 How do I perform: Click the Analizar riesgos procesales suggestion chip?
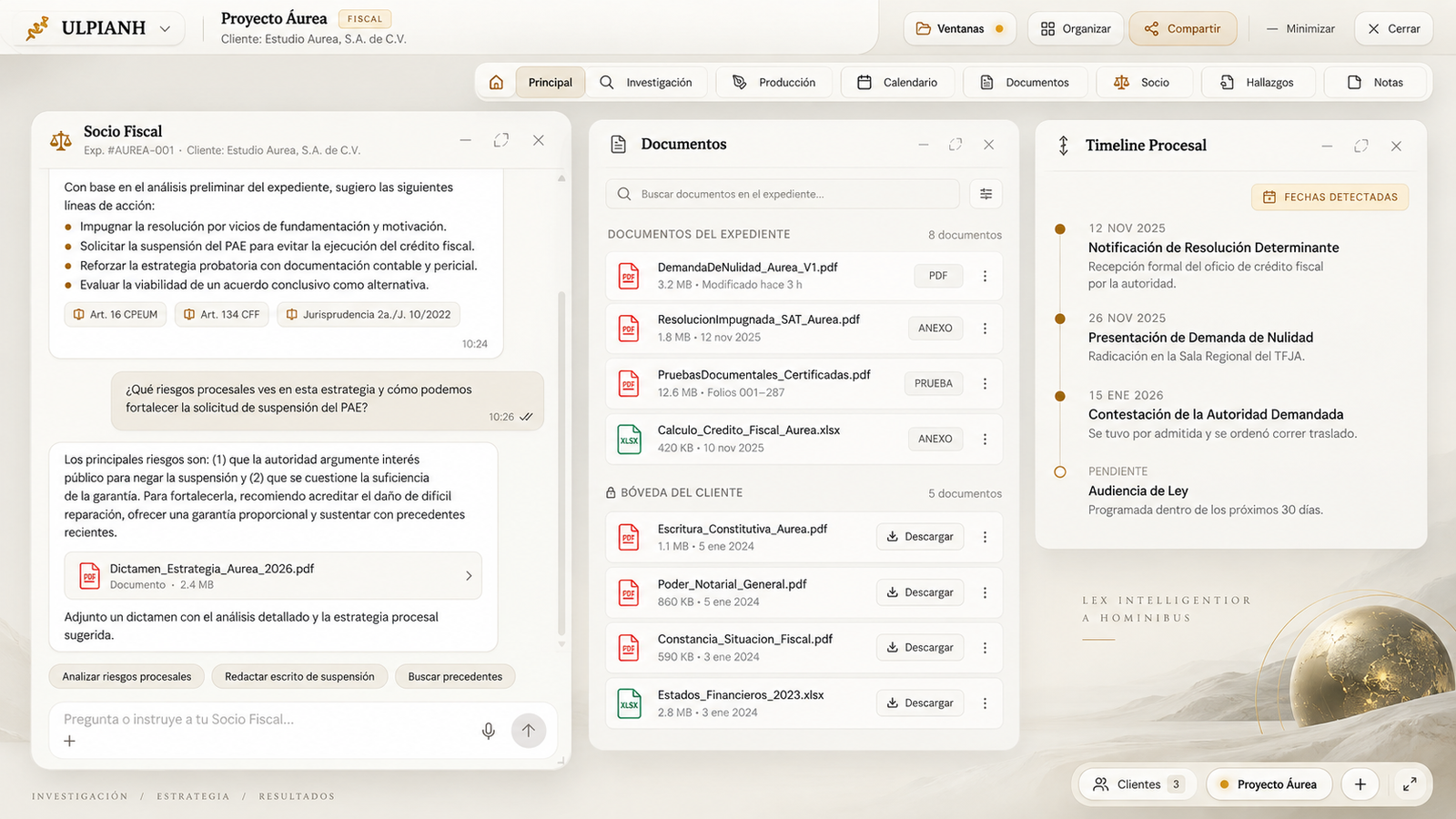[126, 677]
